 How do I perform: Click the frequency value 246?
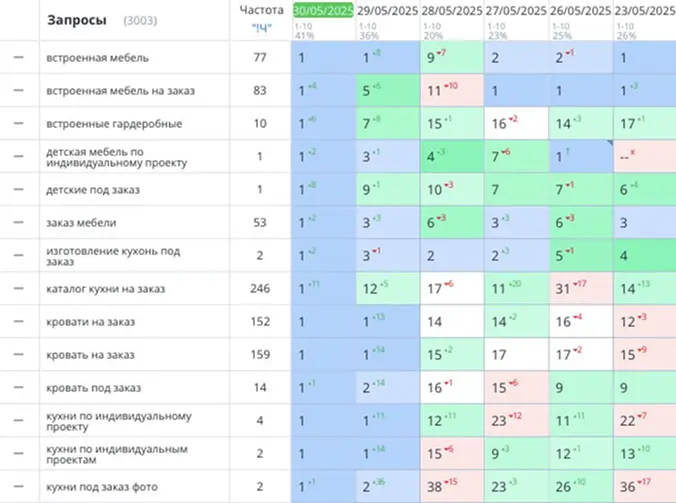tap(260, 288)
